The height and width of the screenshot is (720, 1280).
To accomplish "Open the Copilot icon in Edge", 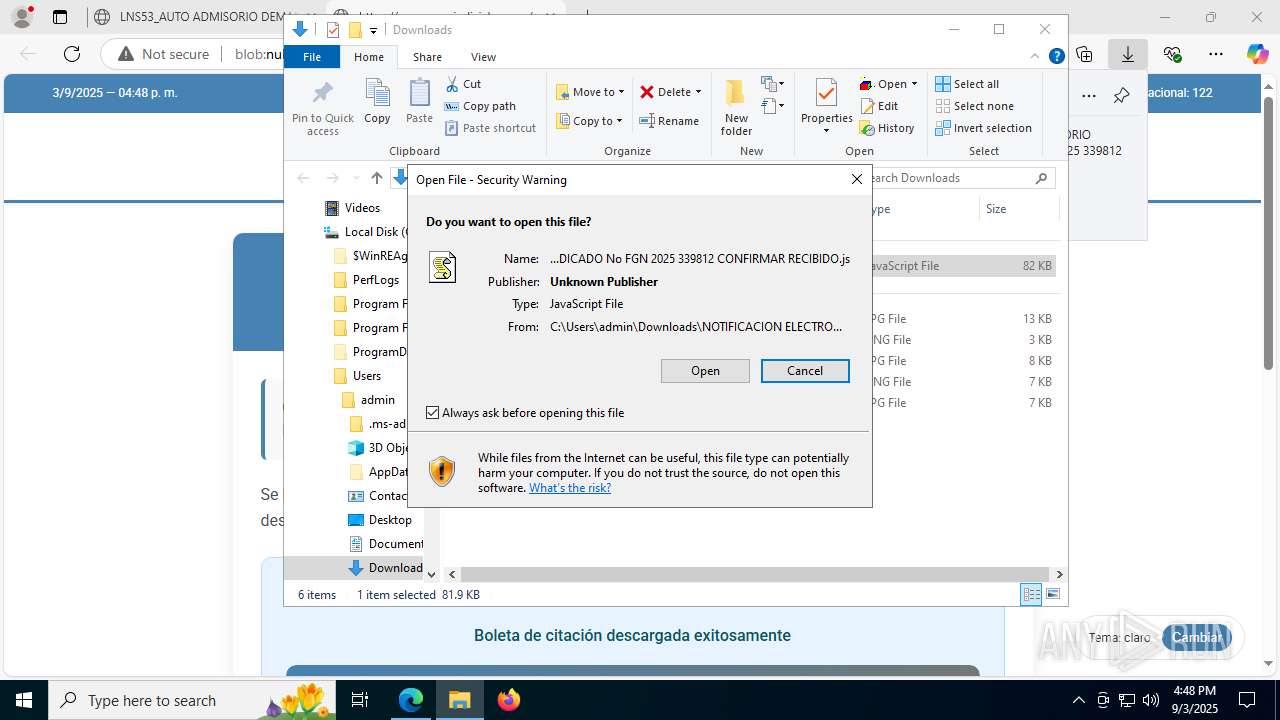I will pyautogui.click(x=1257, y=54).
